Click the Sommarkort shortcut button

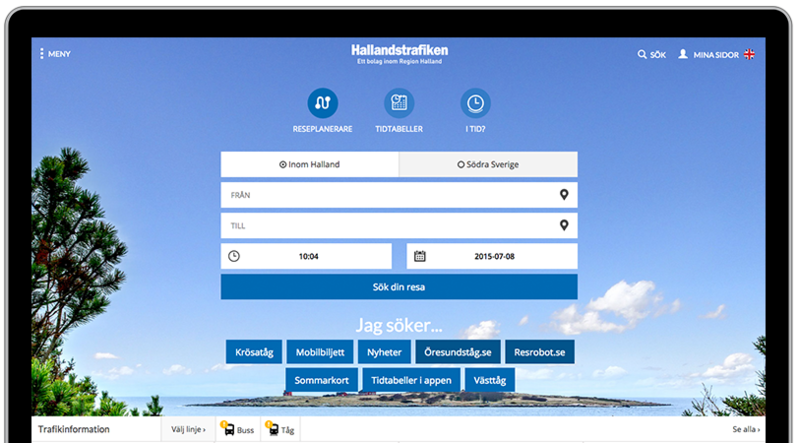click(321, 380)
